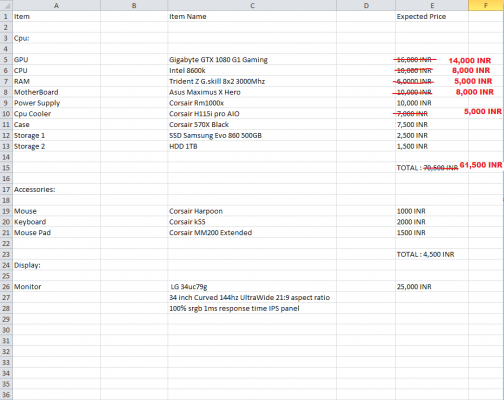The image size is (504, 400).
Task: Select 'Corsair MM200 Extended' cell
Action: point(252,233)
